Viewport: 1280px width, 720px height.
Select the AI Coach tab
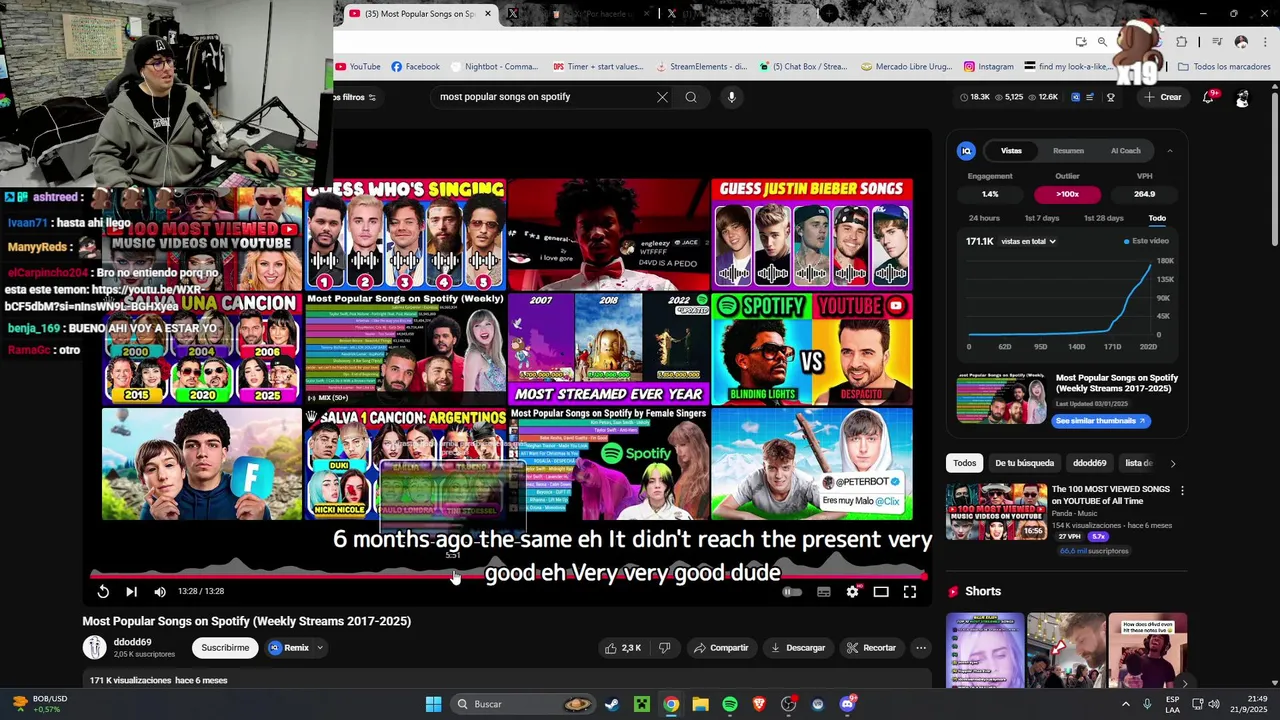pos(1126,151)
